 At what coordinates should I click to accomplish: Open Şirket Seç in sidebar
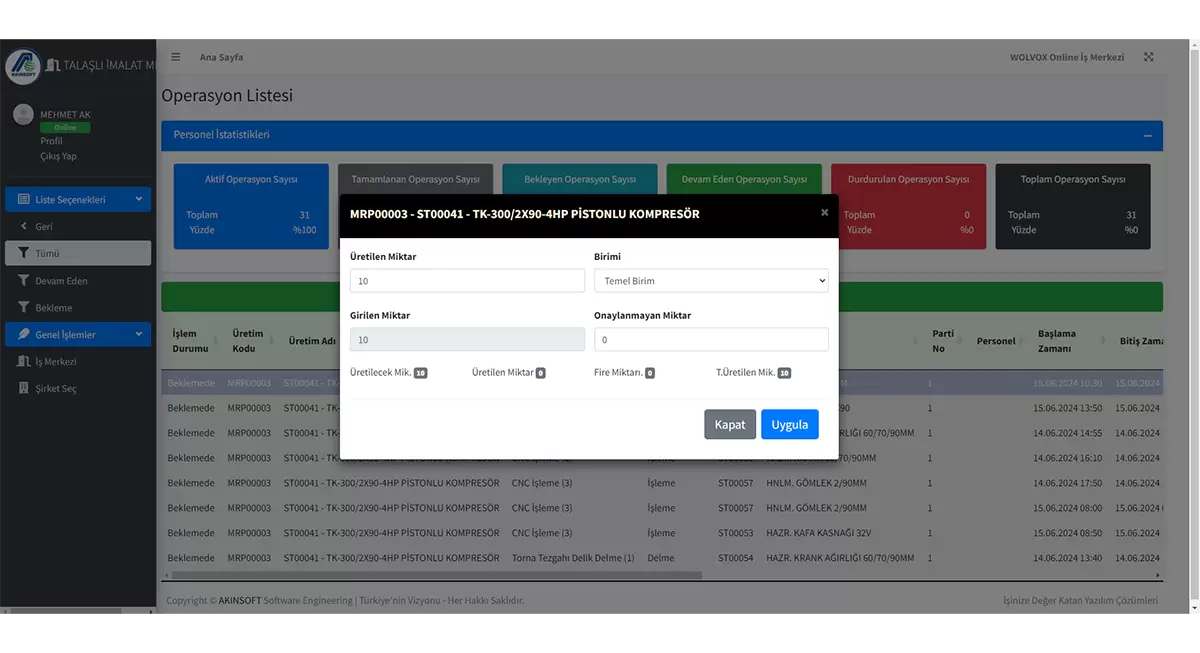[55, 388]
